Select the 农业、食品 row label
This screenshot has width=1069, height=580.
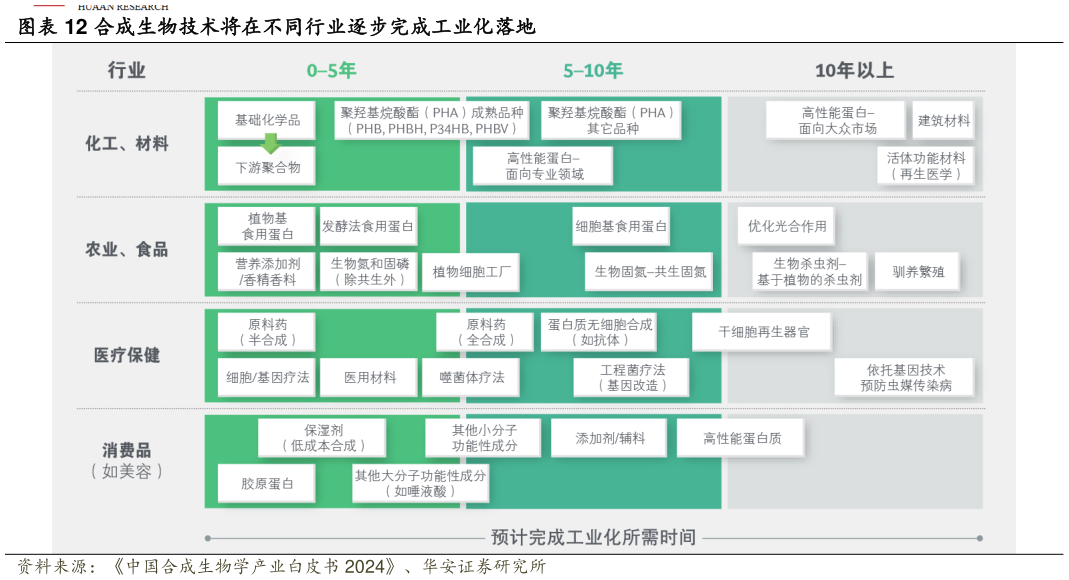[x=126, y=249]
